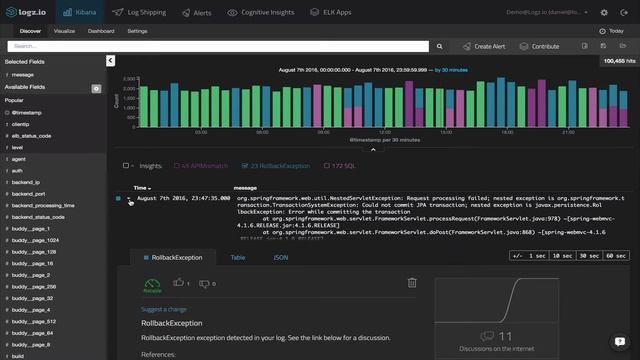640x360 pixels.
Task: Open account settings gear icon
Action: pyautogui.click(x=604, y=13)
